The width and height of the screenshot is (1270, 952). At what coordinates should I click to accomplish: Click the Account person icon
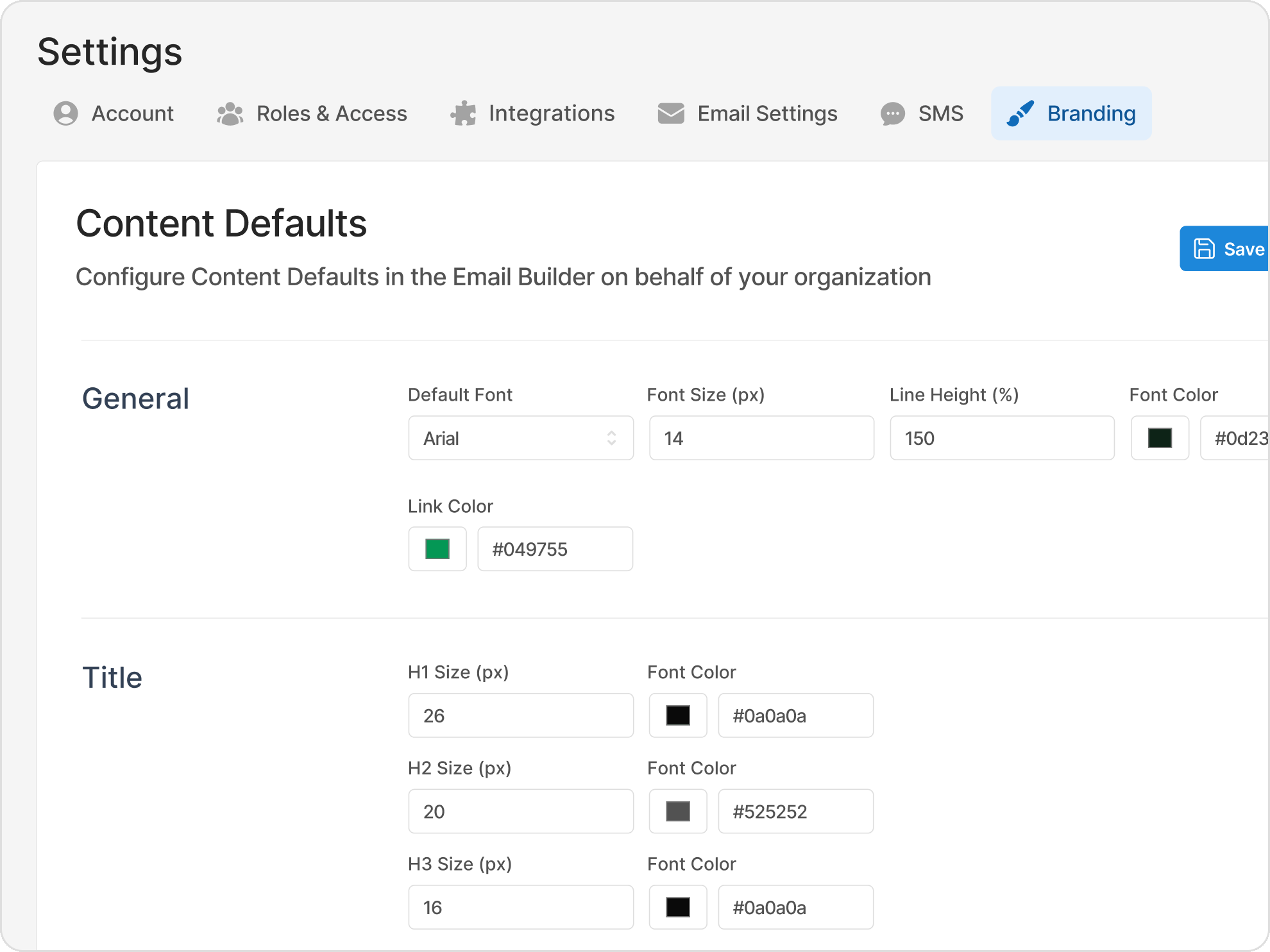(x=65, y=113)
